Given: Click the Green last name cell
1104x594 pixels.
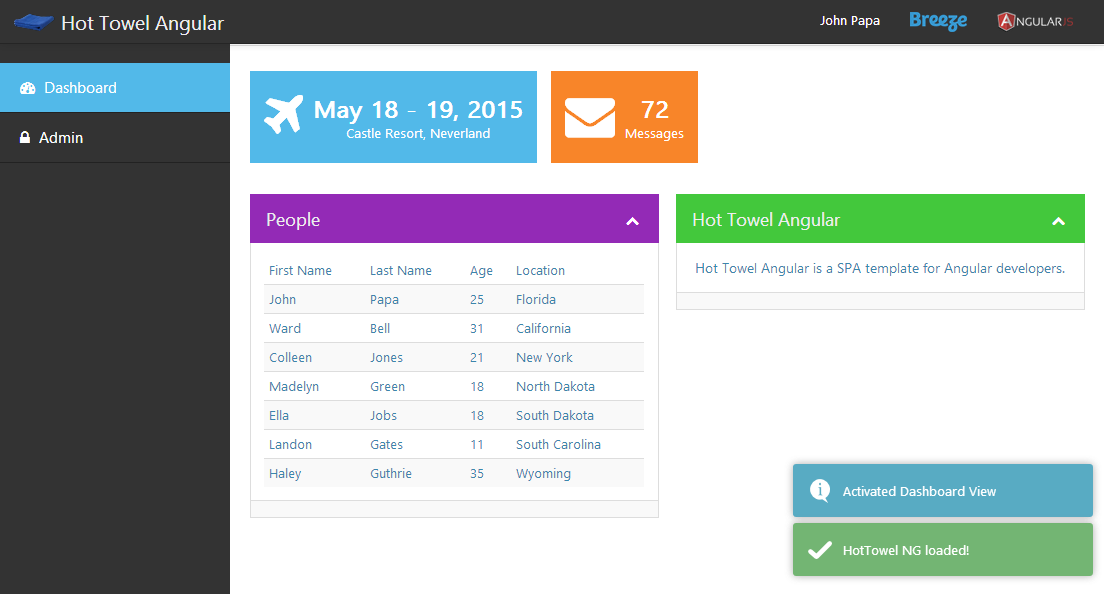Looking at the screenshot, I should pyautogui.click(x=387, y=386).
